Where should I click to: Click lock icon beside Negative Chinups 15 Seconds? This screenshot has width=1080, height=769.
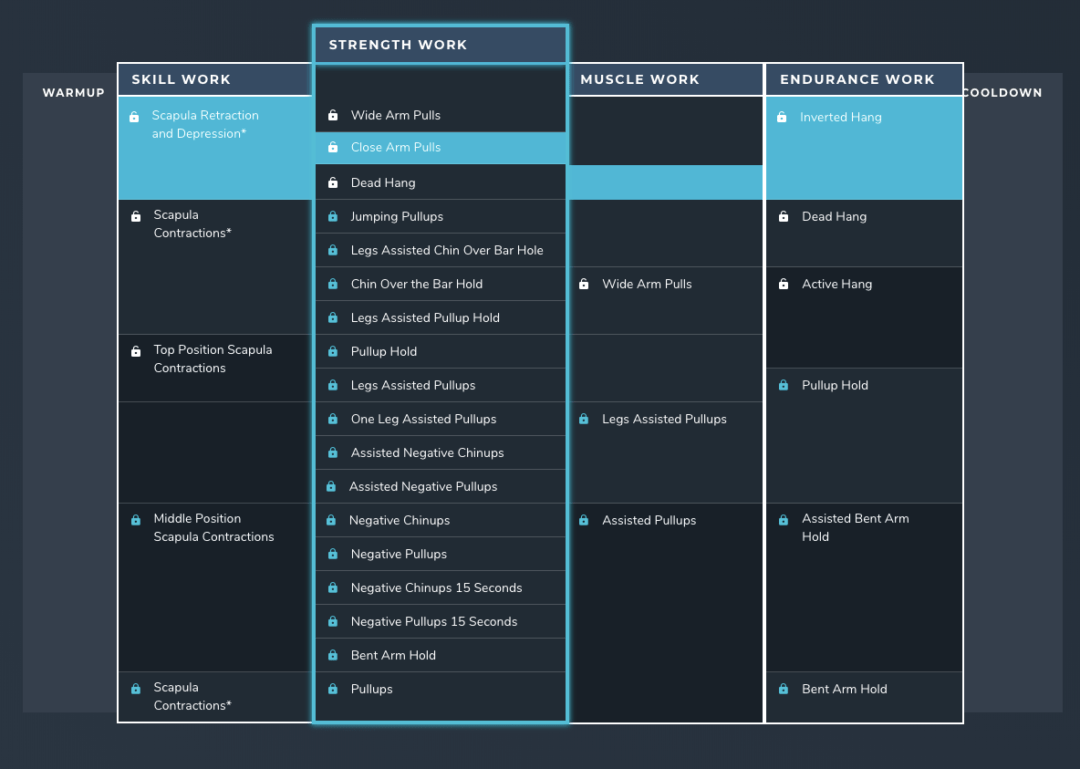point(333,588)
